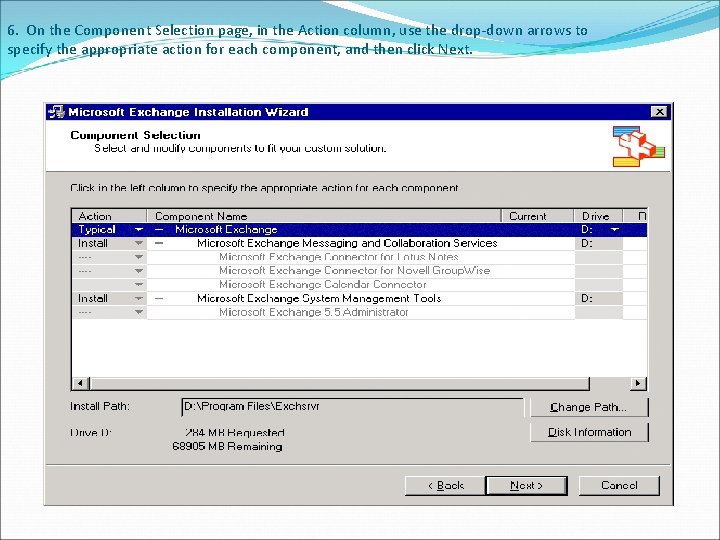Select Microsoft Exchange Connector for Lotus Notes

(339, 257)
